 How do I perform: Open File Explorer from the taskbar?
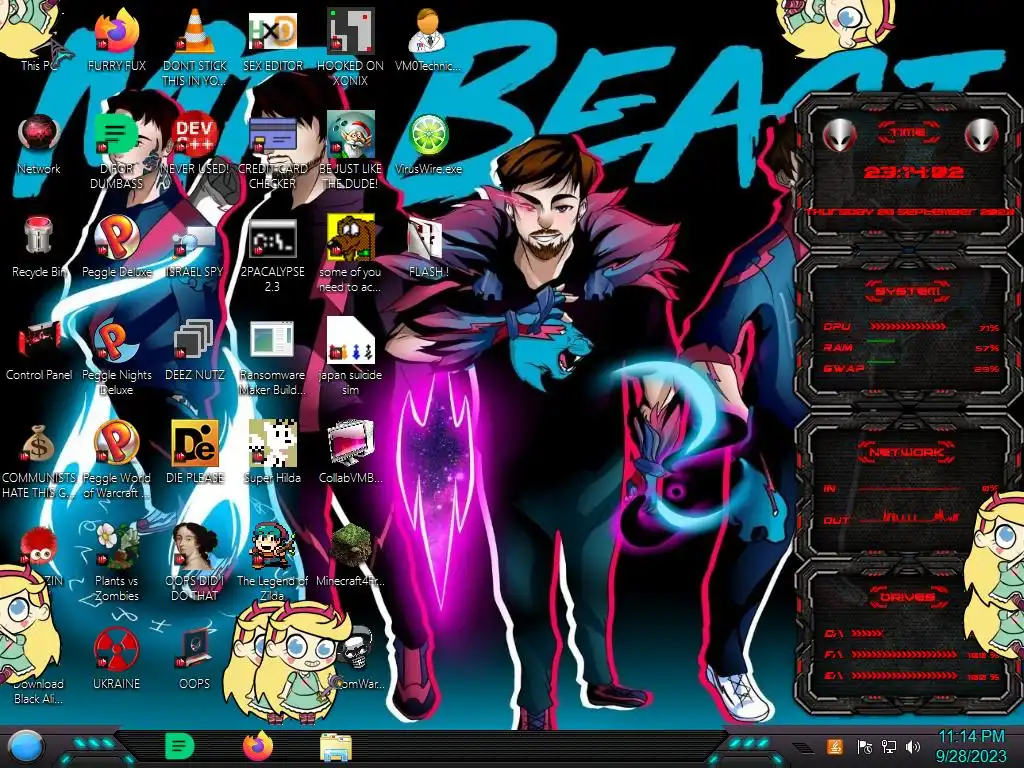coord(336,747)
